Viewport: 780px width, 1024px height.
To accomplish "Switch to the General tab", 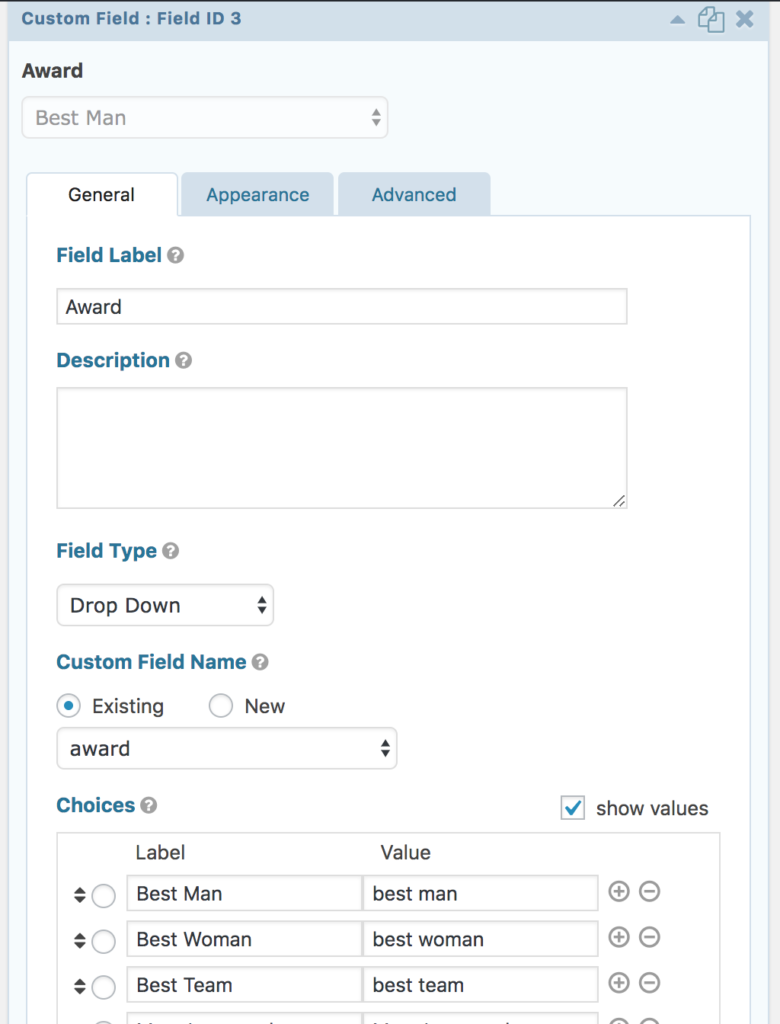I will [102, 195].
